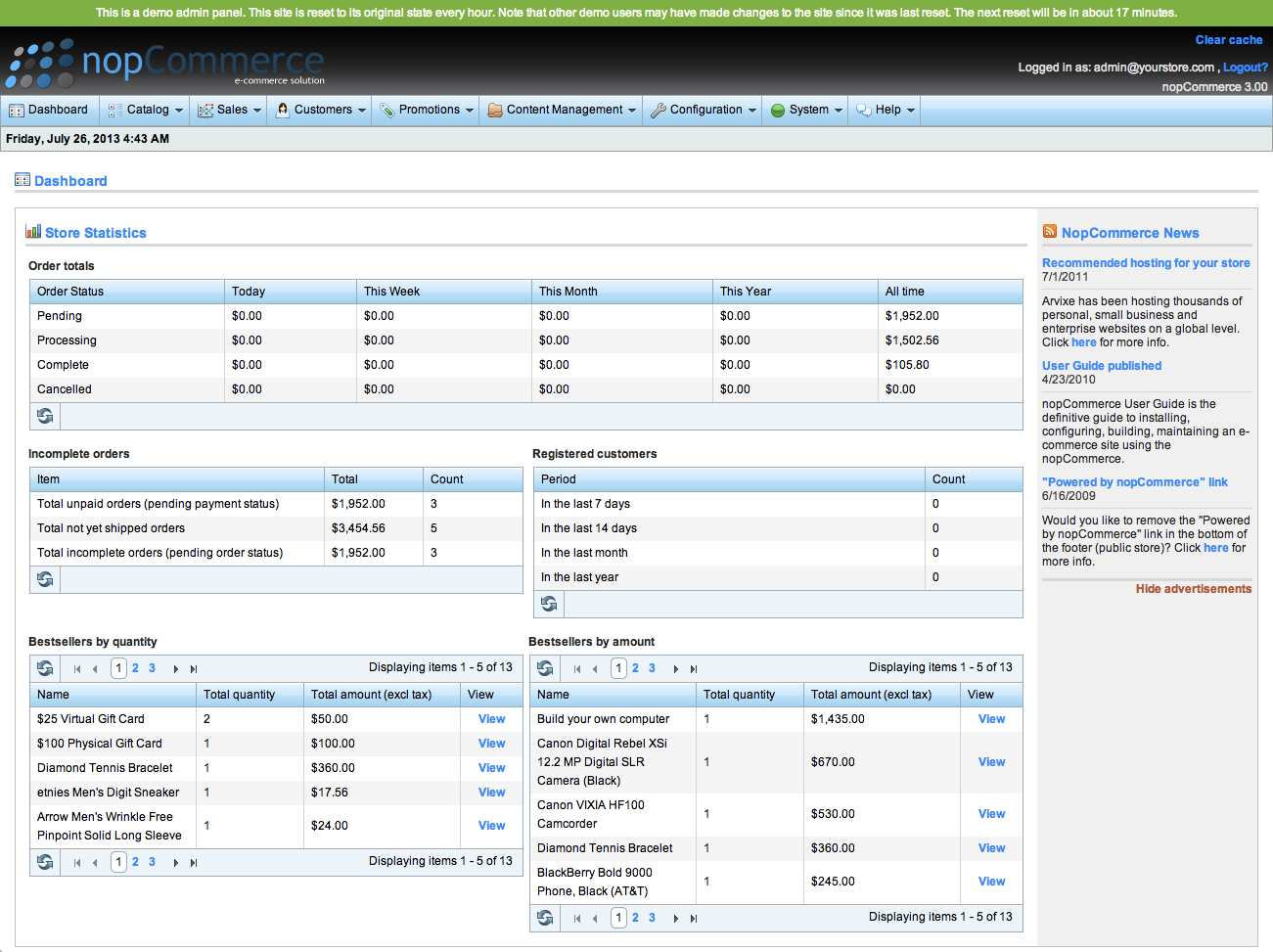Select page 2 in Bestsellers by quantity top pager
1273x952 pixels.
pos(135,668)
